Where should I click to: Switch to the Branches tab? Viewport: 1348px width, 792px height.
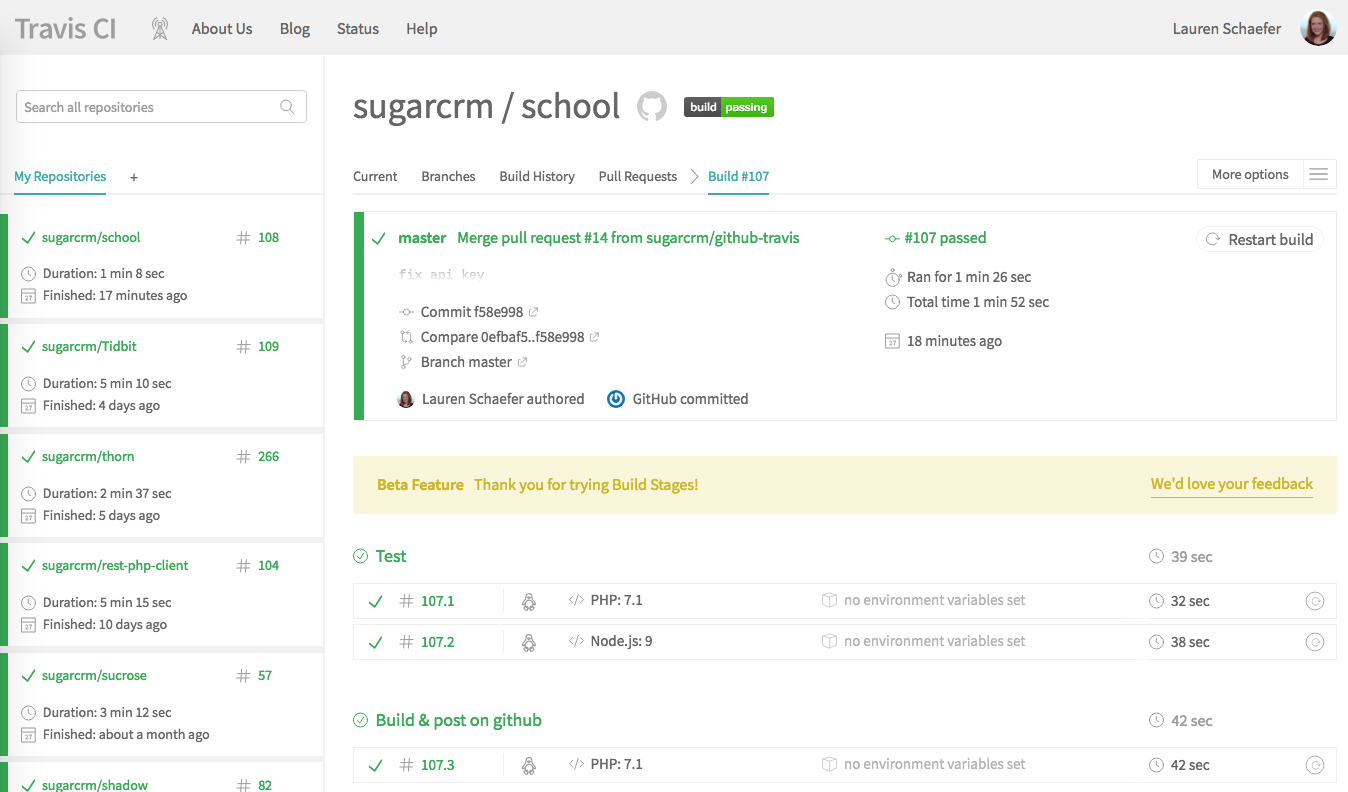[x=448, y=176]
